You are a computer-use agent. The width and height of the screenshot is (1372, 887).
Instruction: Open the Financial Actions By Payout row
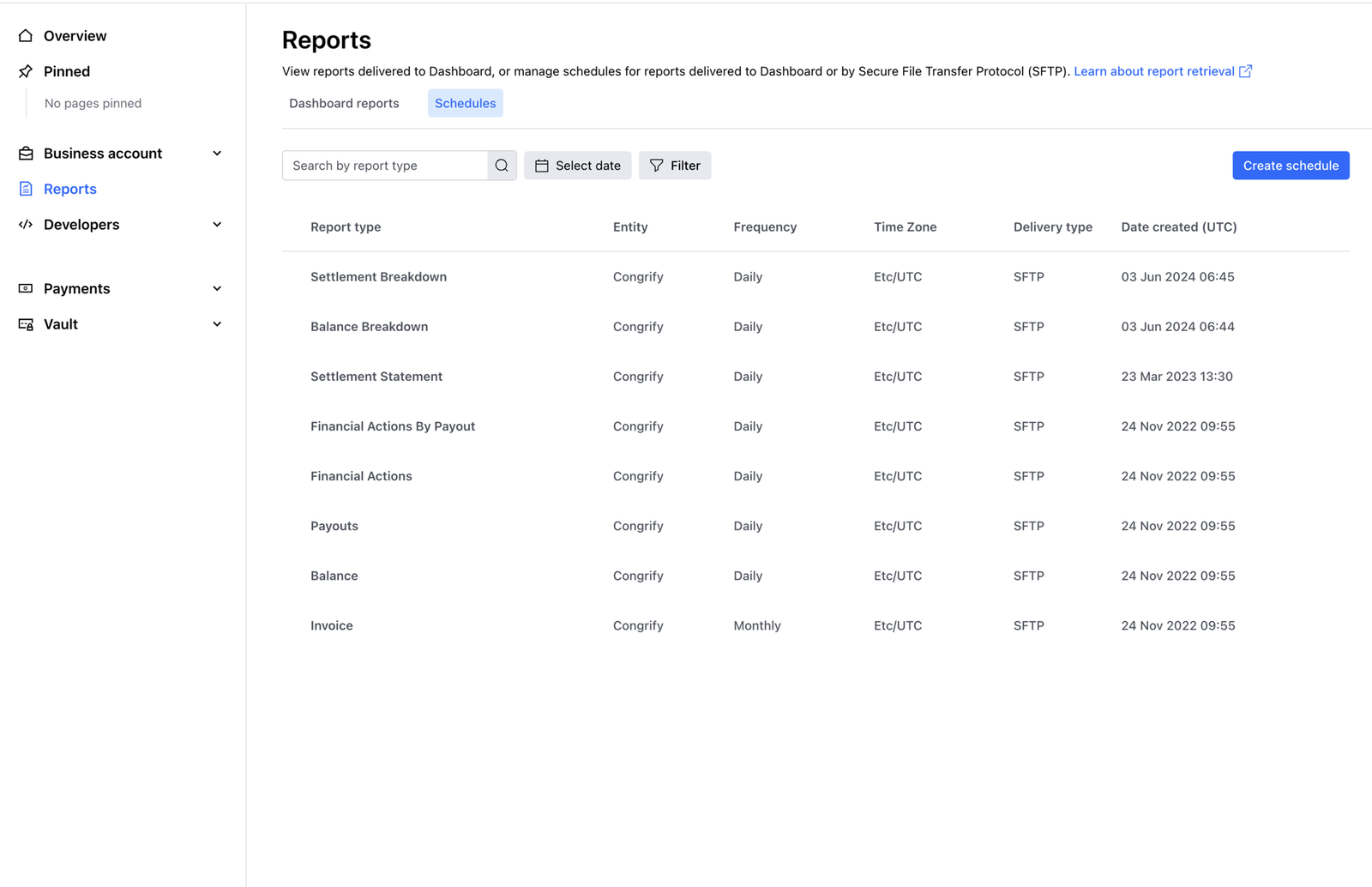[815, 426]
